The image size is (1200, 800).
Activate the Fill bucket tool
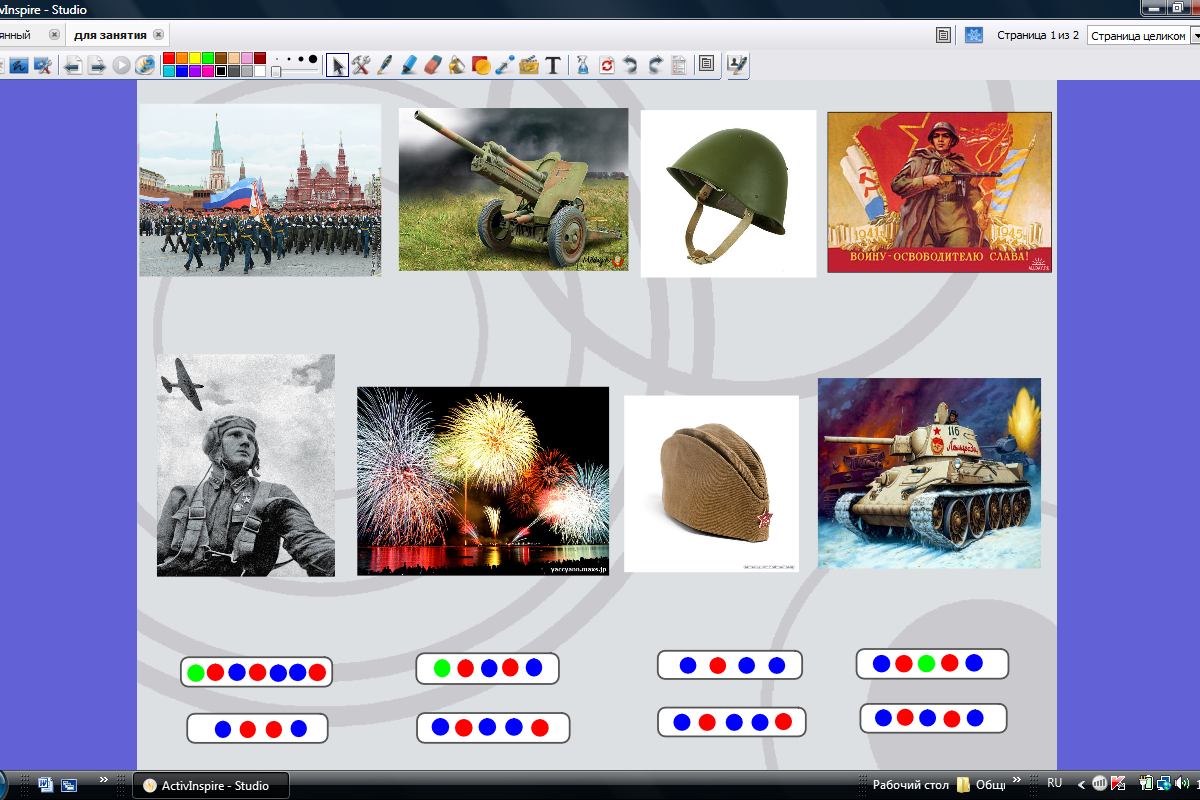click(456, 65)
